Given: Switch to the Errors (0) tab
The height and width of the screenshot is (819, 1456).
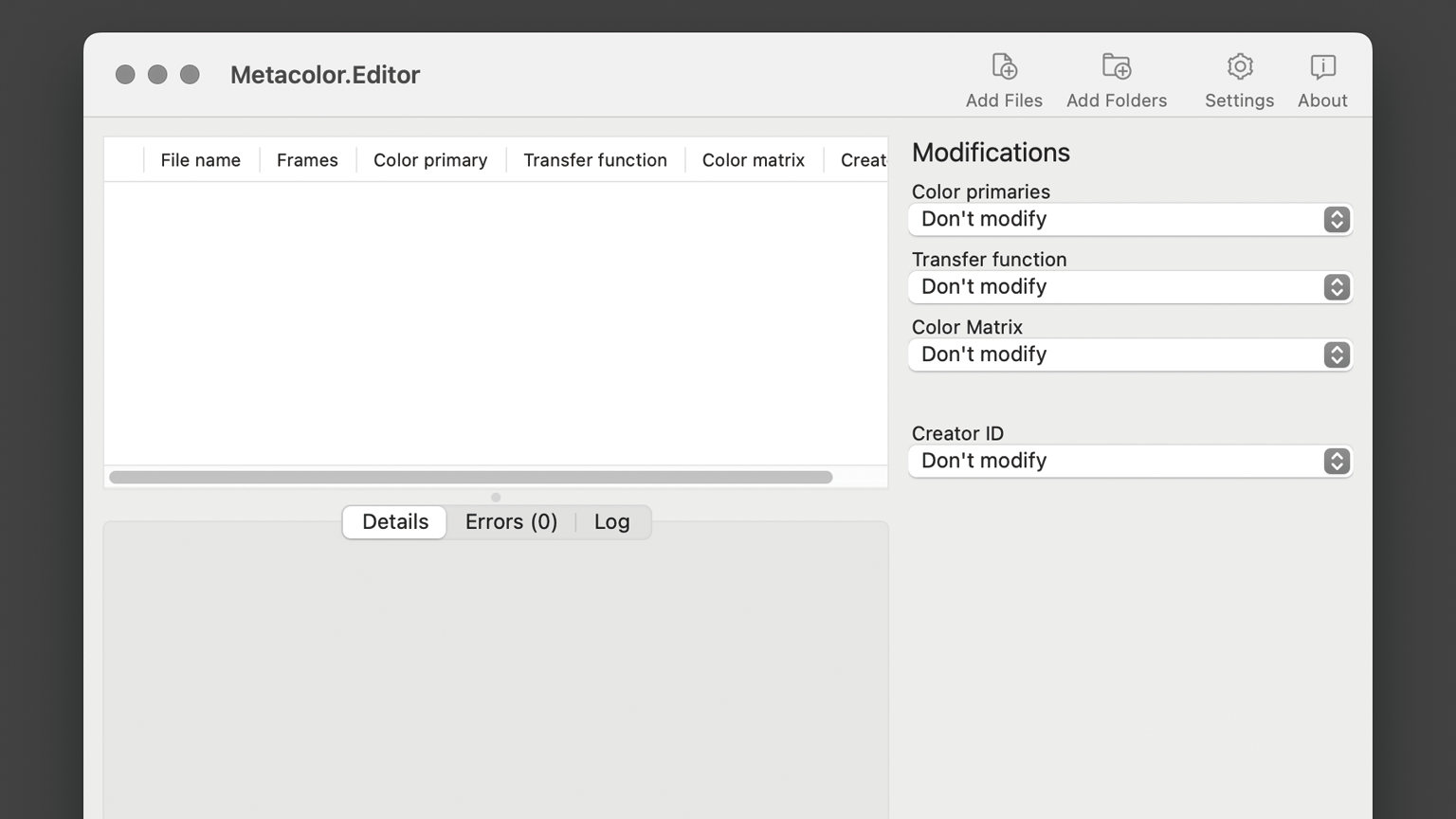Looking at the screenshot, I should [511, 522].
